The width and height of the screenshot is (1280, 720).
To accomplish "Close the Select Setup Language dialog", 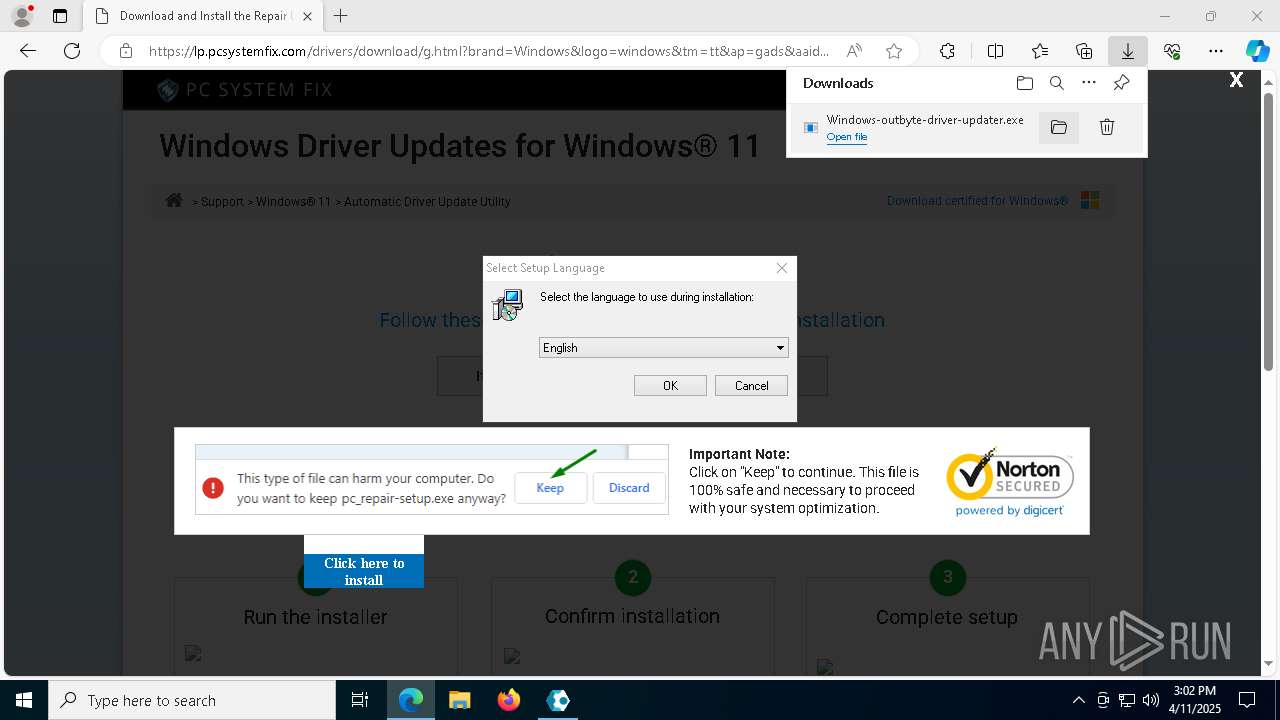I will (x=782, y=268).
